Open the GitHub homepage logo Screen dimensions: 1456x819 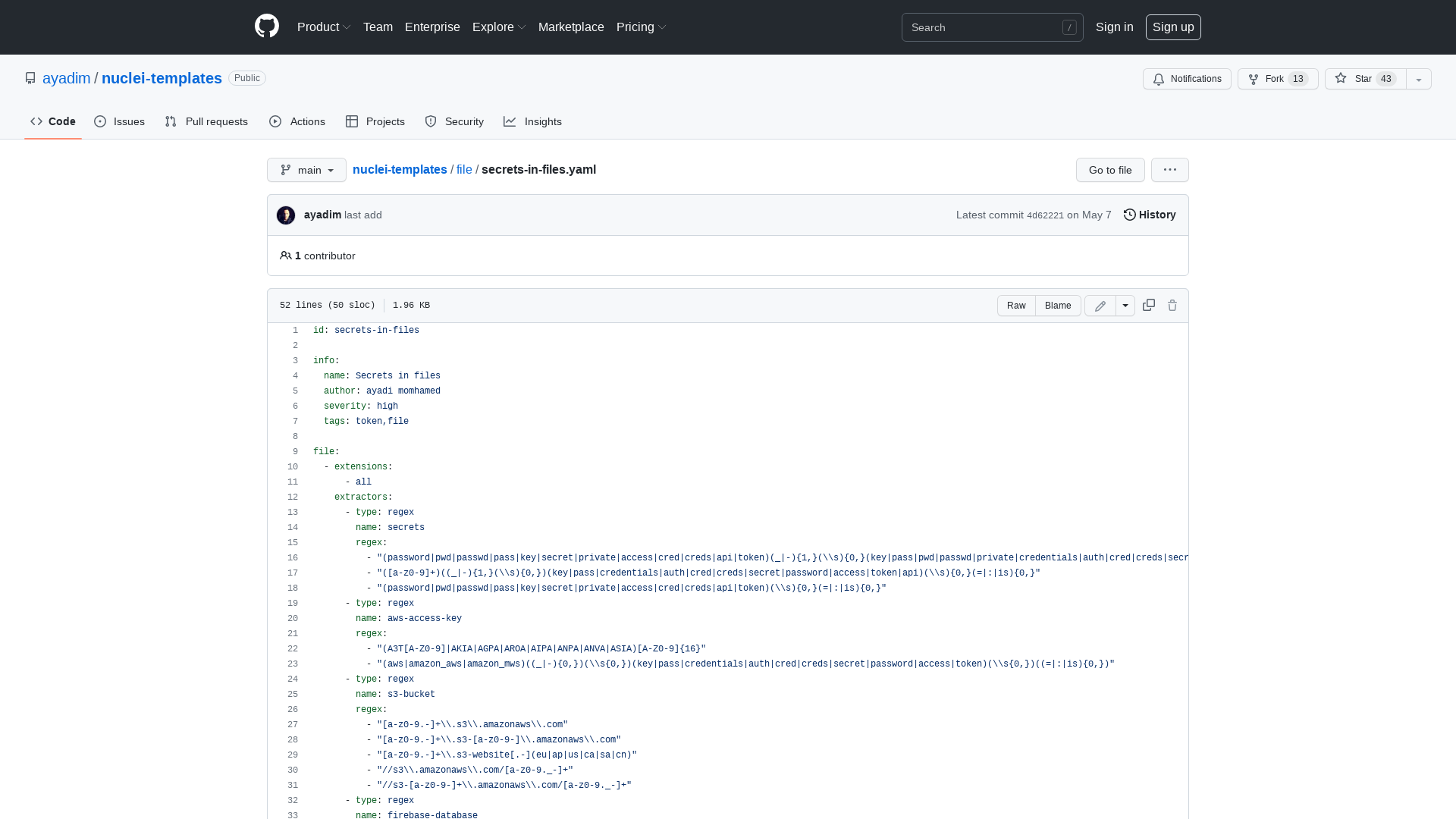coord(267,27)
